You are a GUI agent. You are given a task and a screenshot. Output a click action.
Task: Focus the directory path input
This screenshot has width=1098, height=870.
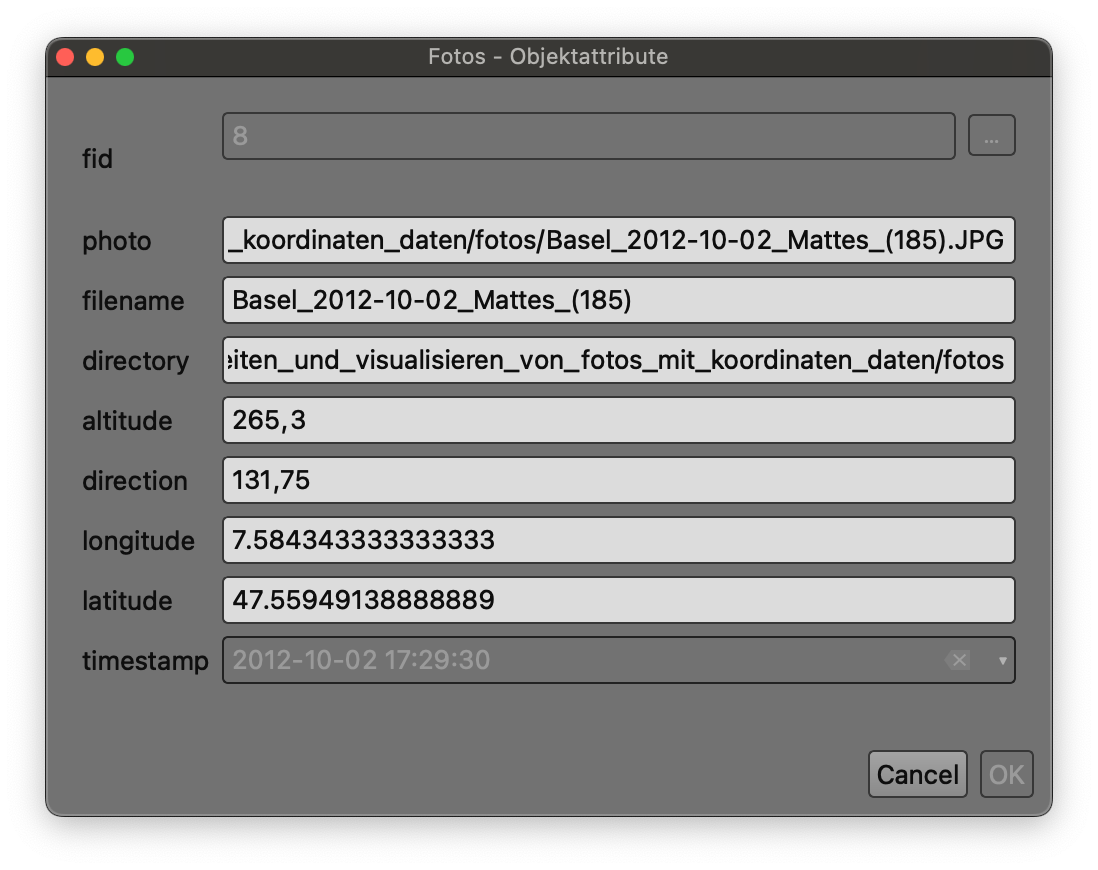(x=618, y=360)
